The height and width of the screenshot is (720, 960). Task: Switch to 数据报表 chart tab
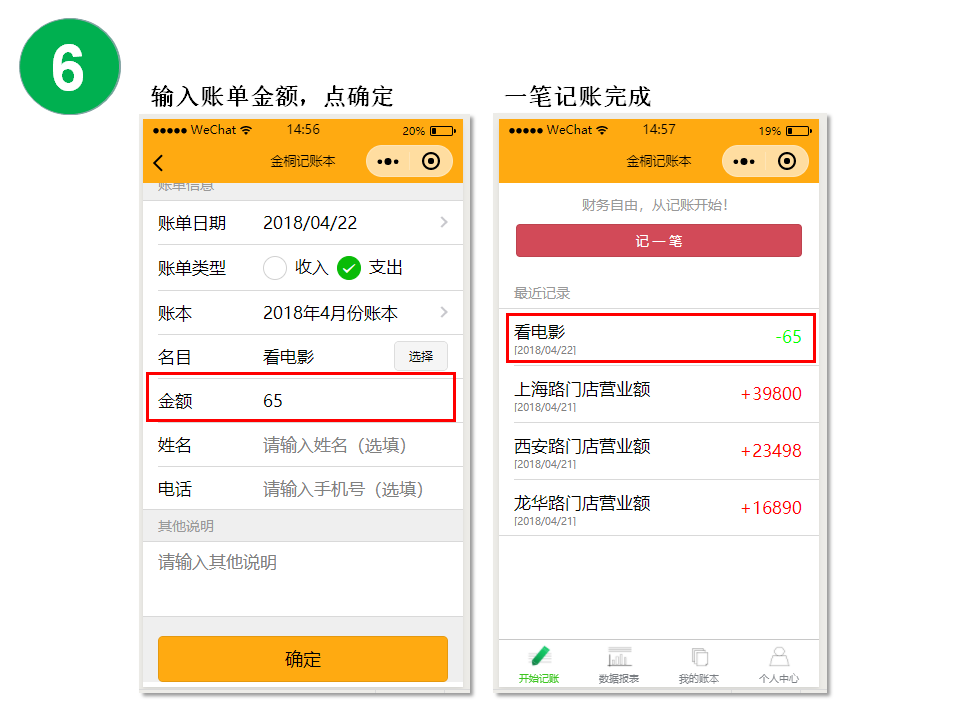619,665
